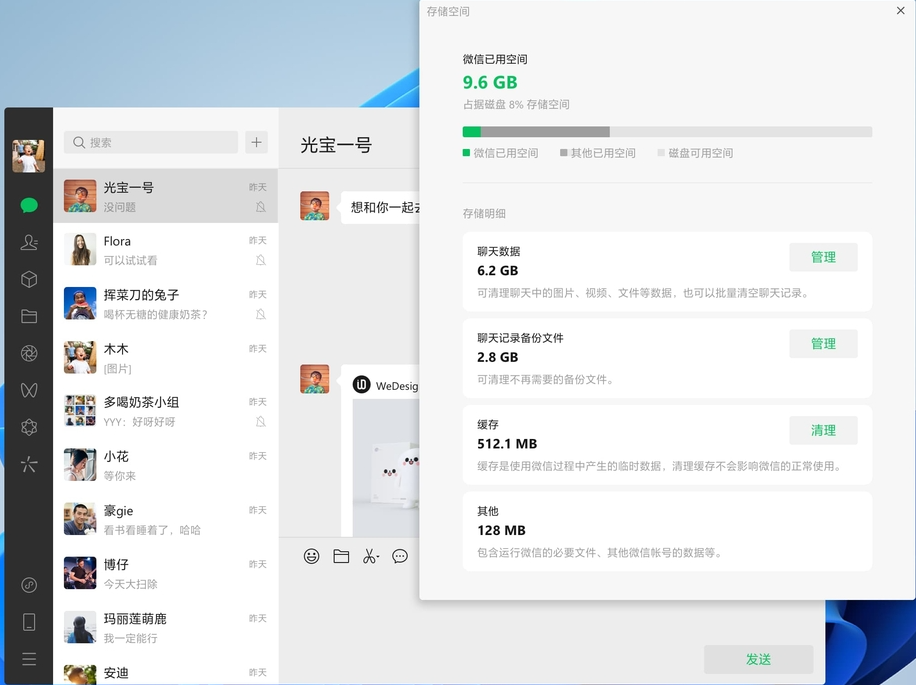Click sender avatar beside 想和你一起 message
The image size is (916, 685).
[x=314, y=206]
